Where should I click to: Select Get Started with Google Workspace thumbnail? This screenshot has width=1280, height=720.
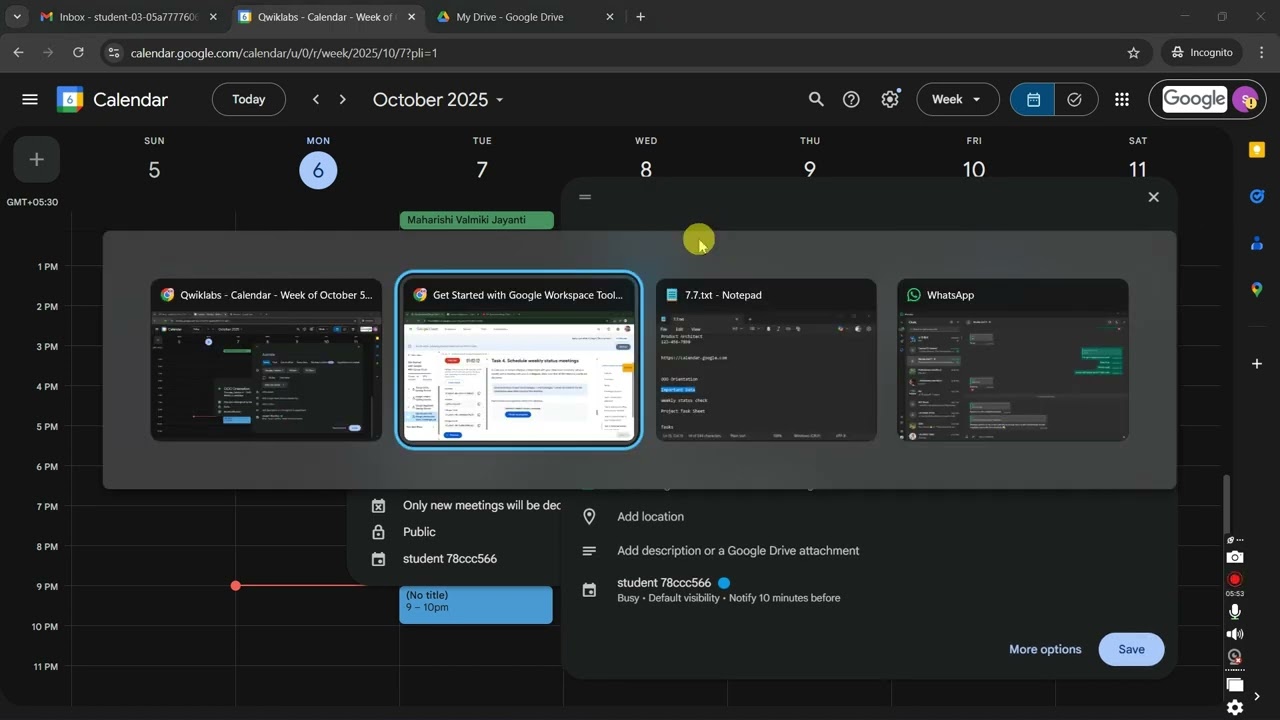(519, 360)
